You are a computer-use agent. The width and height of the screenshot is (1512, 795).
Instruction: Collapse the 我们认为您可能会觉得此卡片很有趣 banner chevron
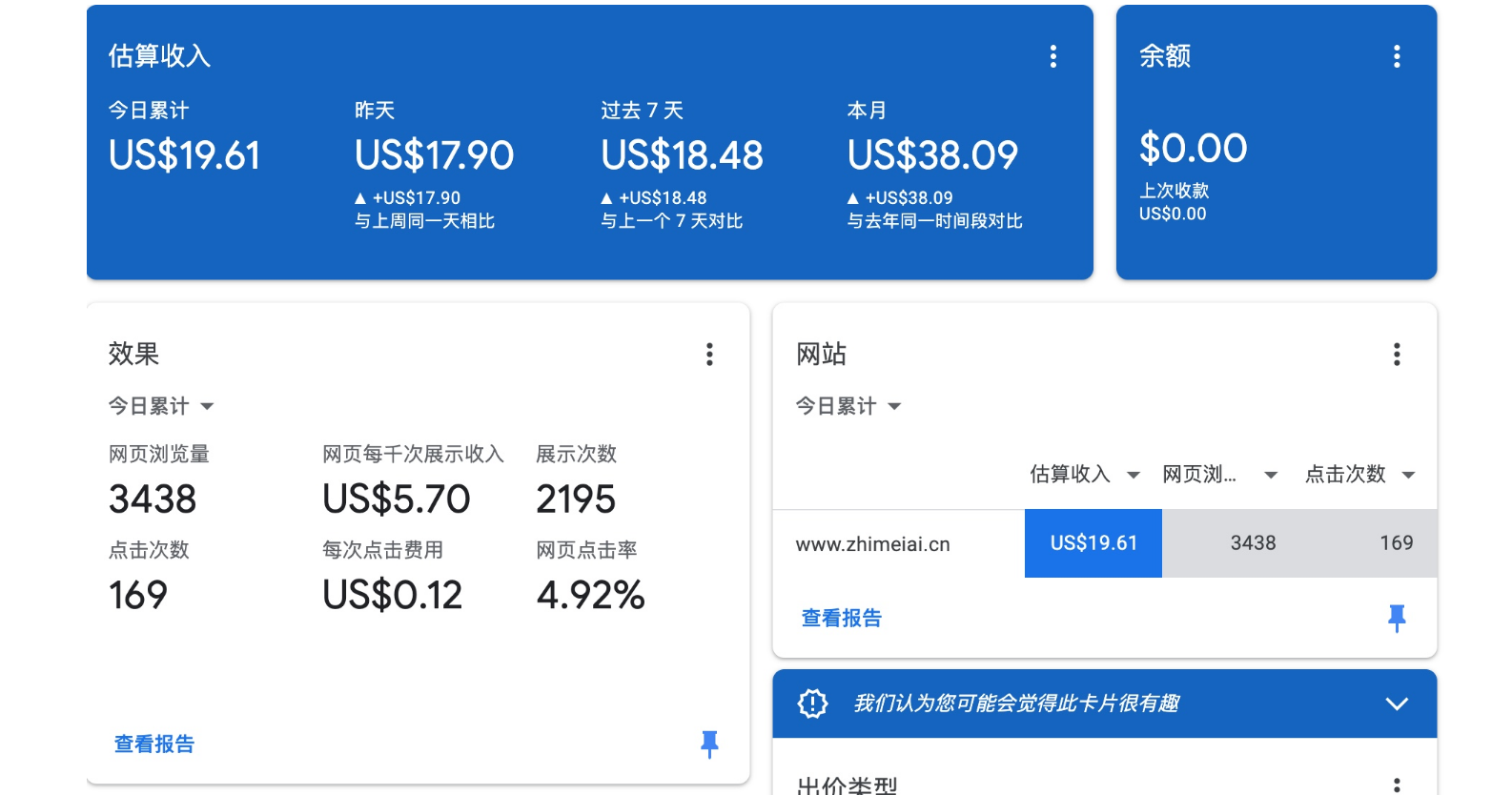[x=1397, y=703]
